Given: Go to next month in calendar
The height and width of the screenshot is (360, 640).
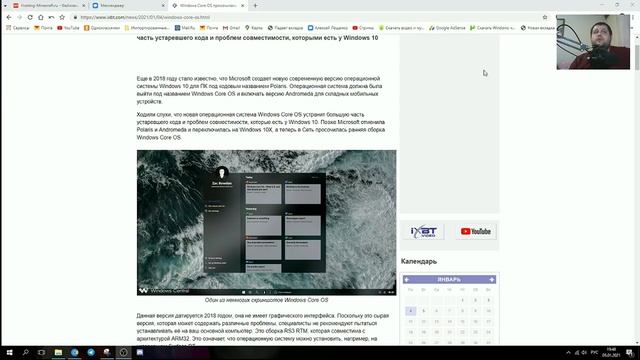Looking at the screenshot, I should click(492, 280).
